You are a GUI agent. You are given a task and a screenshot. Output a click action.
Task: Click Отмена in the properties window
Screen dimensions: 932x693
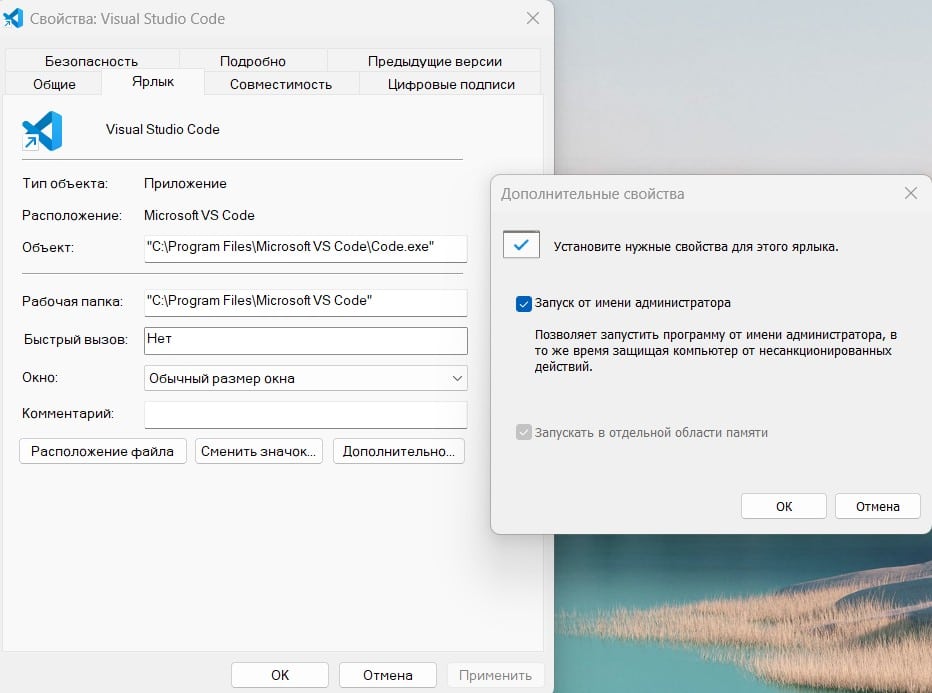click(388, 675)
